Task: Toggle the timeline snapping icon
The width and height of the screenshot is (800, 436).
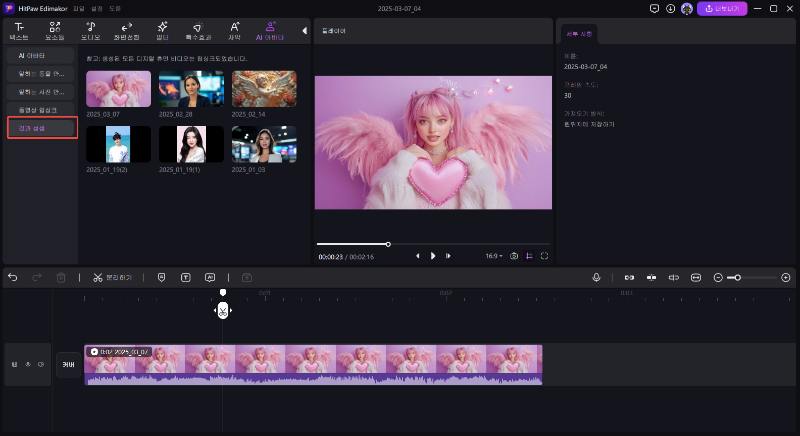Action: [652, 277]
